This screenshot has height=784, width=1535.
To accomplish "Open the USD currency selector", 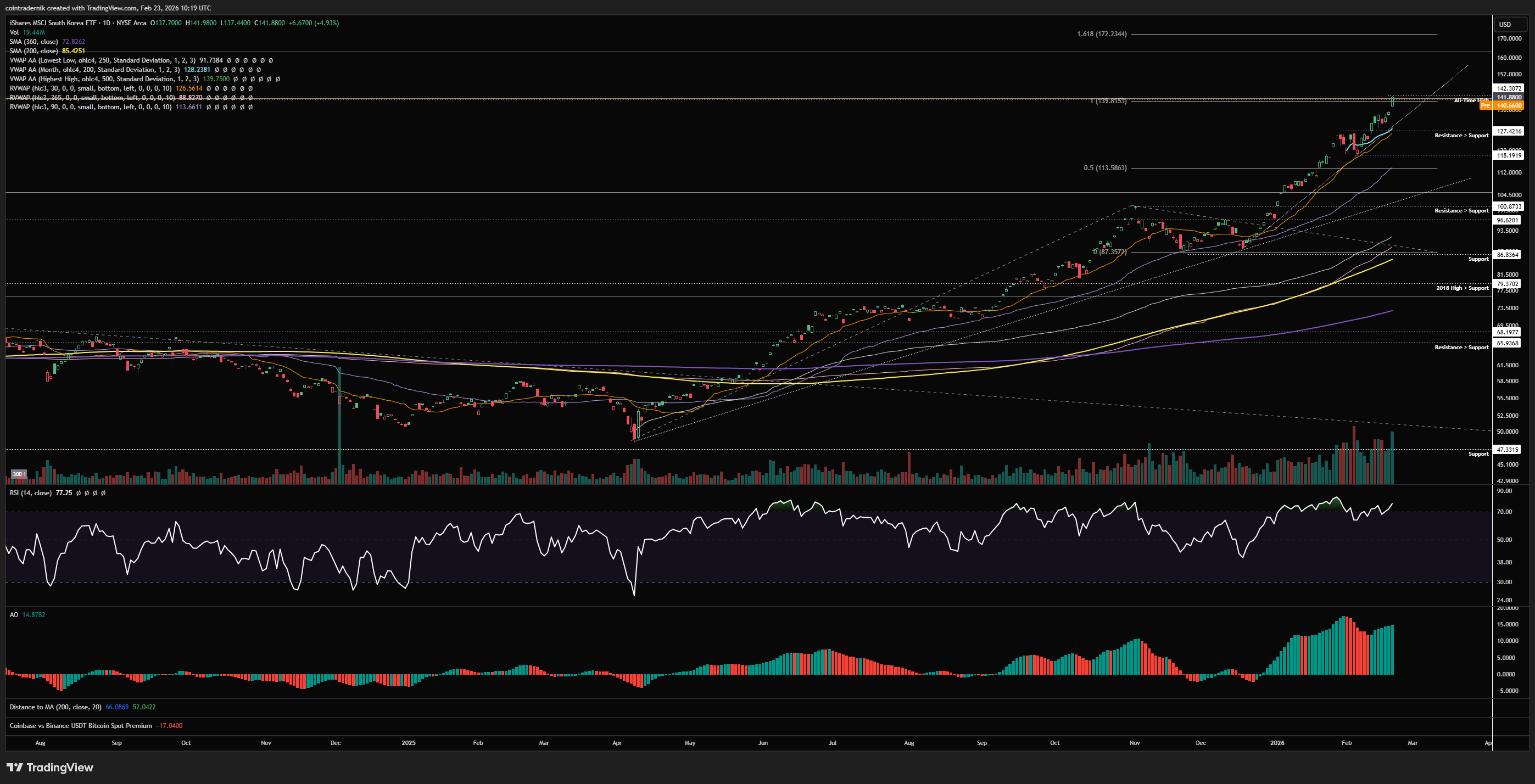I will pos(1511,24).
